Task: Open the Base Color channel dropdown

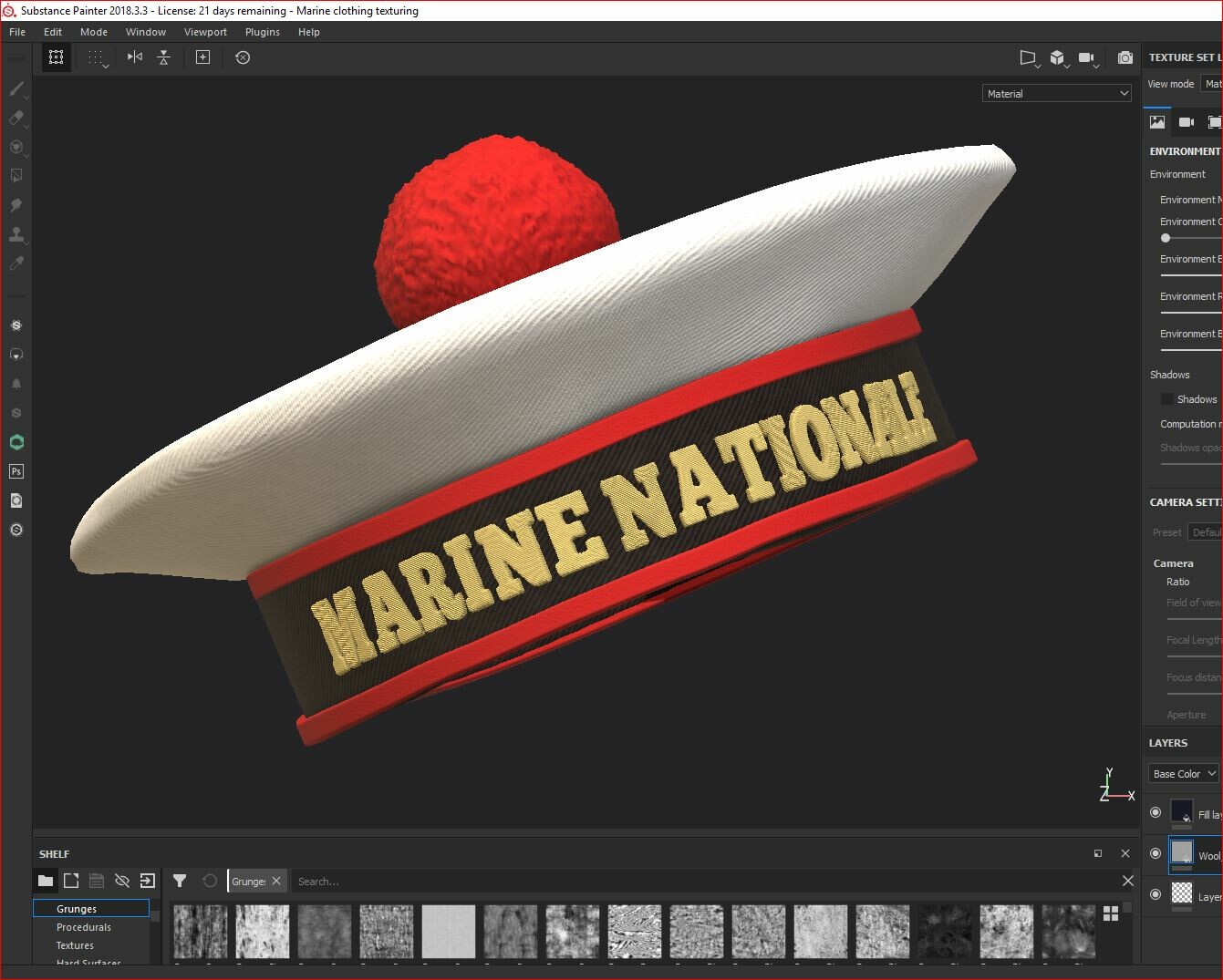Action: [x=1184, y=774]
